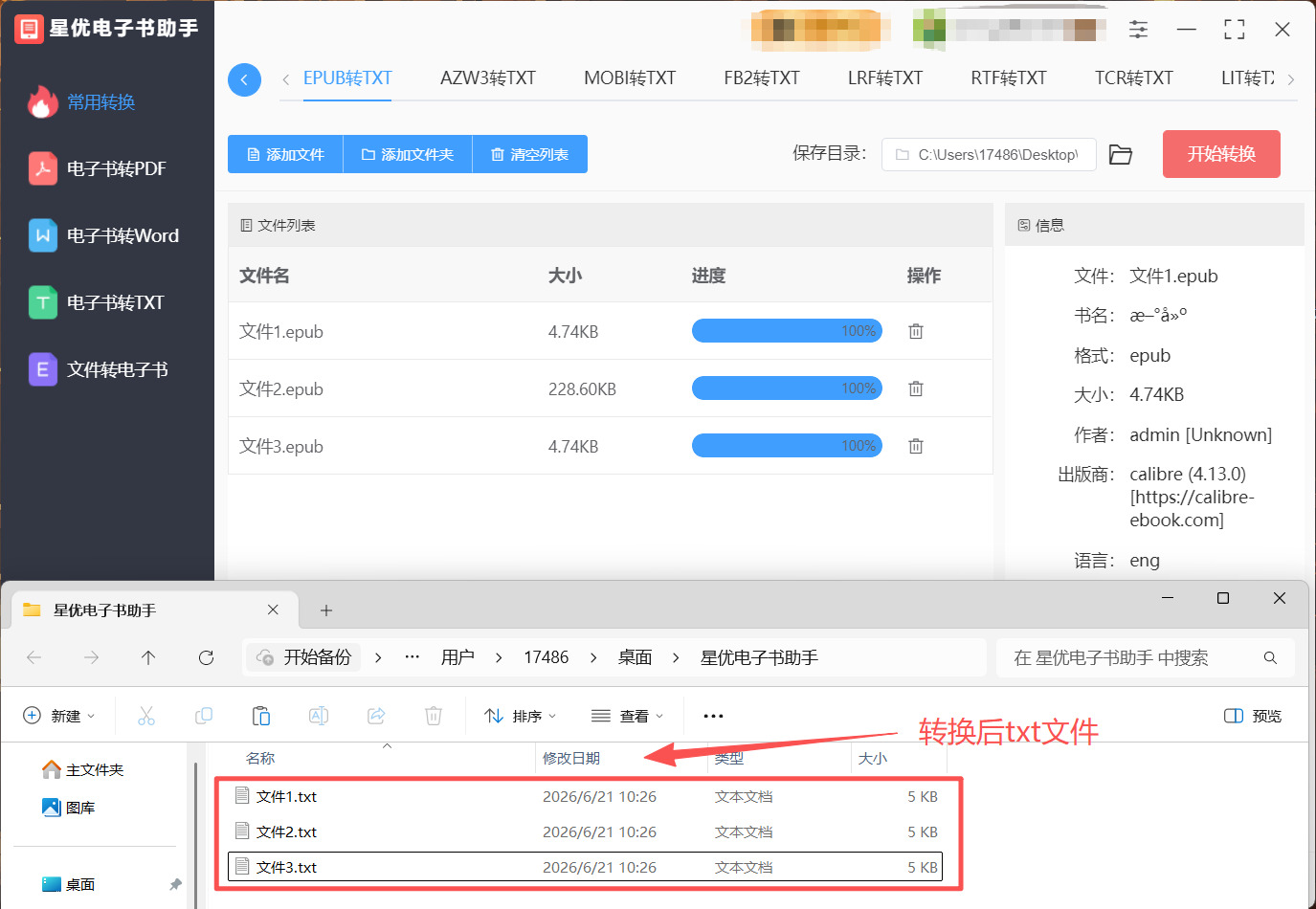Click the copy icon in Explorer toolbar
This screenshot has height=909, width=1316.
point(204,716)
